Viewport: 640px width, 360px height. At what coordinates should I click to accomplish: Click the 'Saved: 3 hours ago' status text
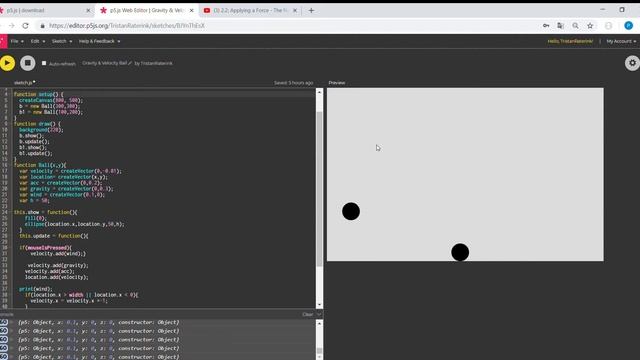(293, 83)
